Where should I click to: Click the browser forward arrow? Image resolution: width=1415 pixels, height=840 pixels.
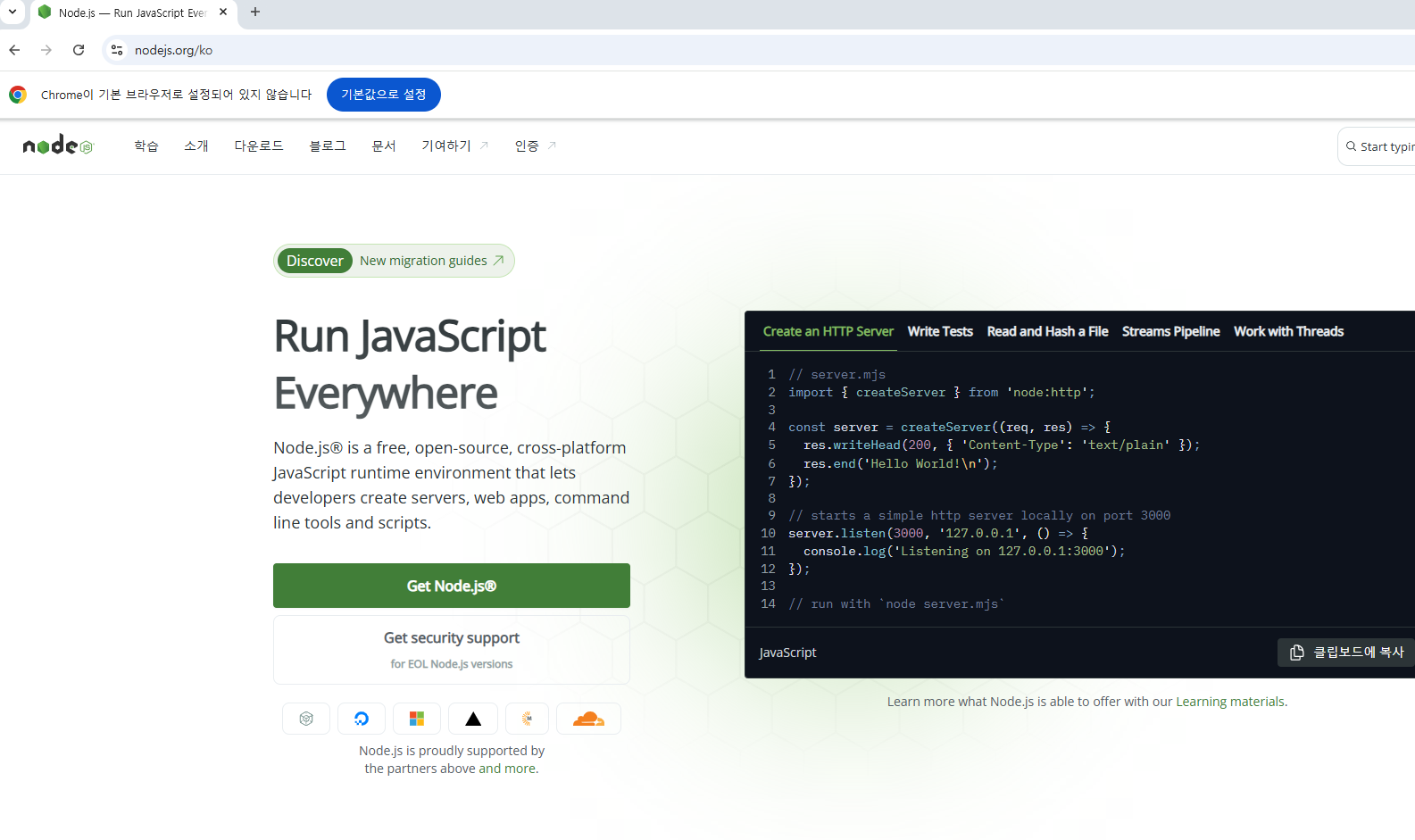[46, 50]
